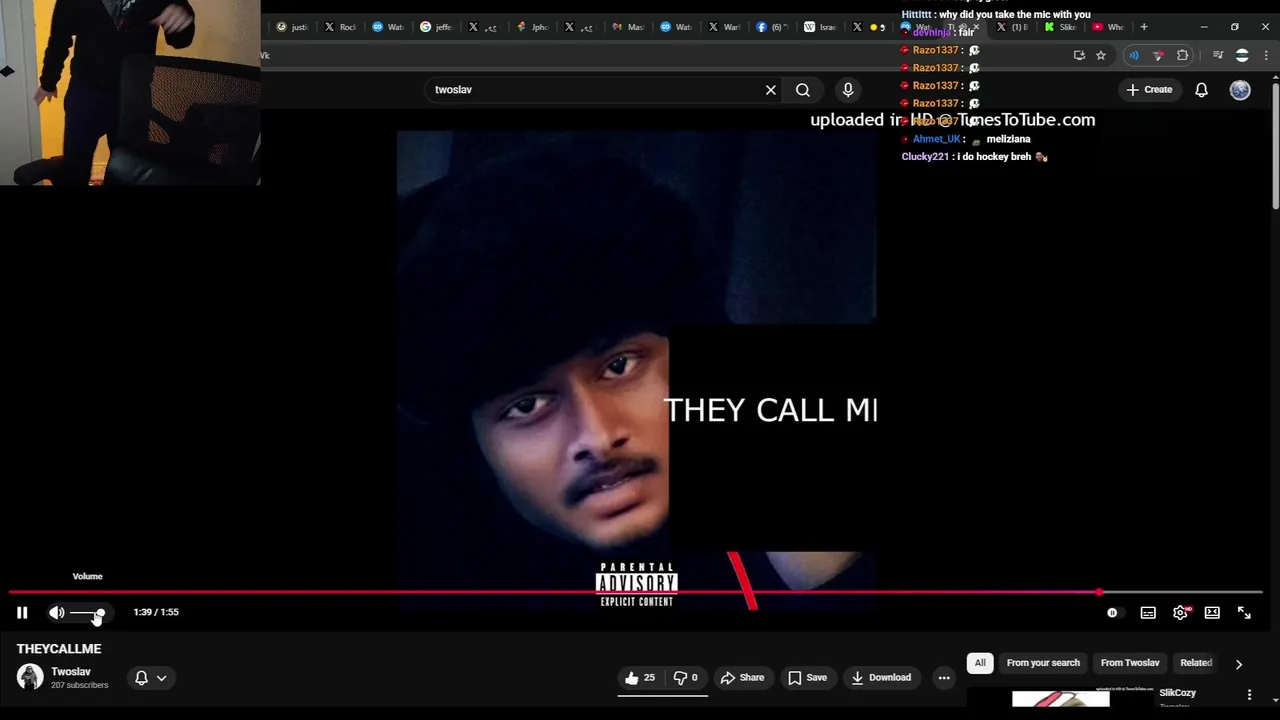Click the webcam overlay feed

(130, 92)
